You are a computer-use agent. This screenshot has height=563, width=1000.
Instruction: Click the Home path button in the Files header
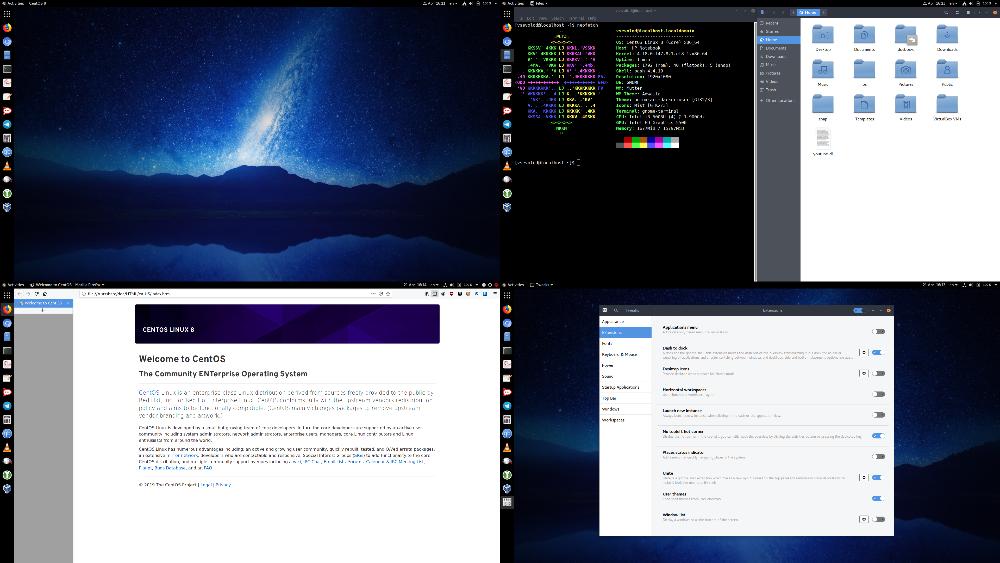click(808, 13)
